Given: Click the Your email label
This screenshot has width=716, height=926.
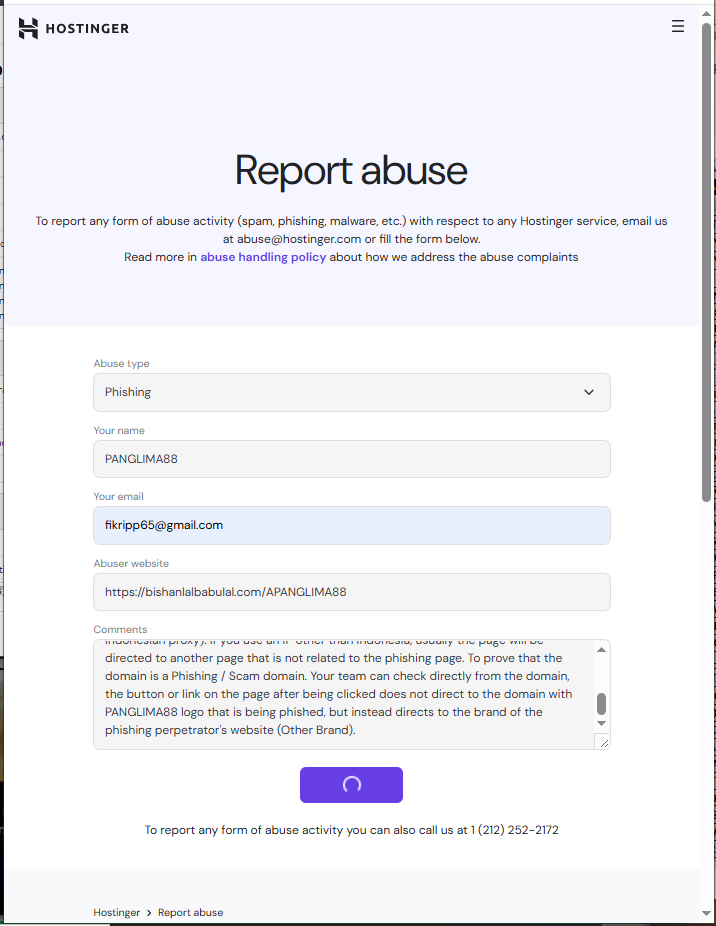Looking at the screenshot, I should coord(118,497).
